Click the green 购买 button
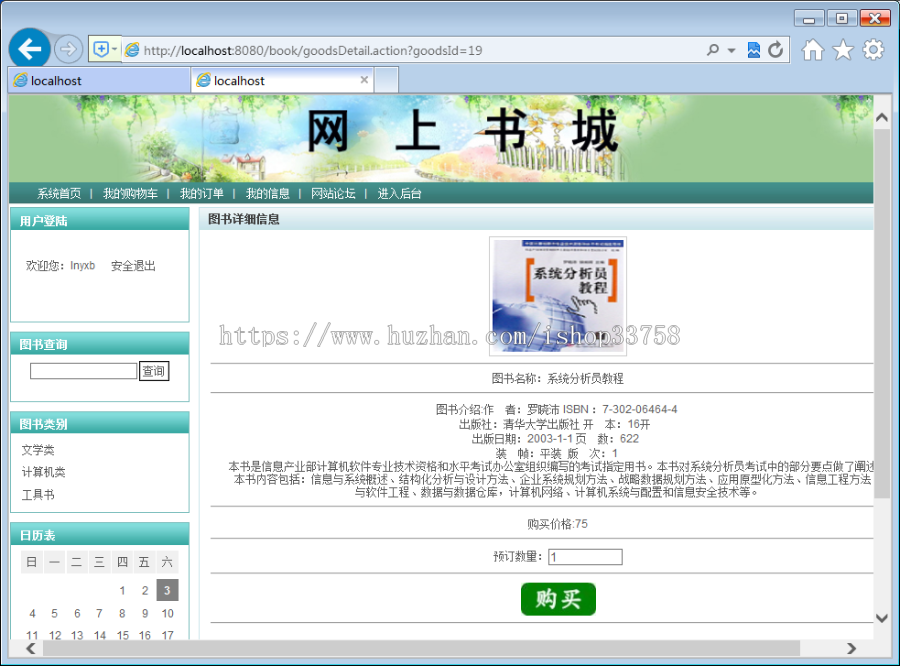900x666 pixels. click(x=558, y=600)
